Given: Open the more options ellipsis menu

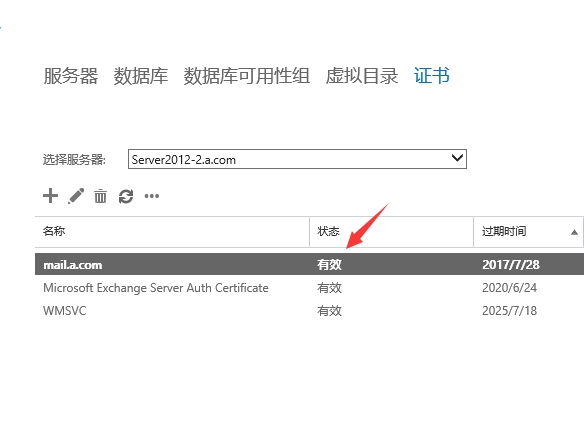Looking at the screenshot, I should [x=152, y=196].
